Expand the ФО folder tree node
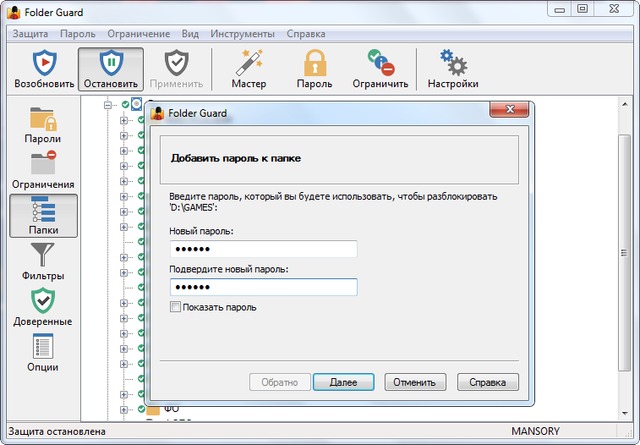This screenshot has height=445, width=640. (125, 408)
